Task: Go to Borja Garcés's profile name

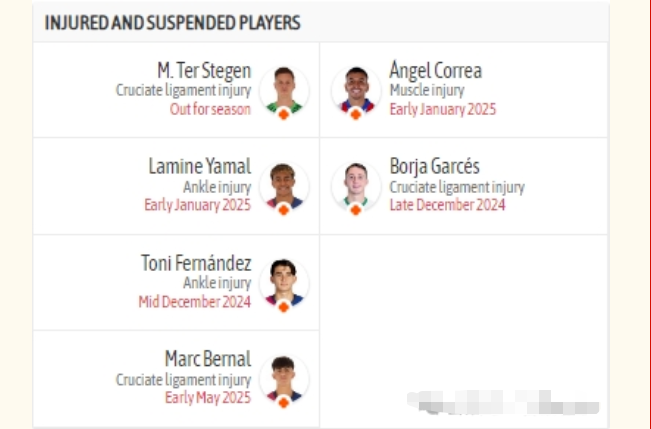Action: pyautogui.click(x=434, y=167)
